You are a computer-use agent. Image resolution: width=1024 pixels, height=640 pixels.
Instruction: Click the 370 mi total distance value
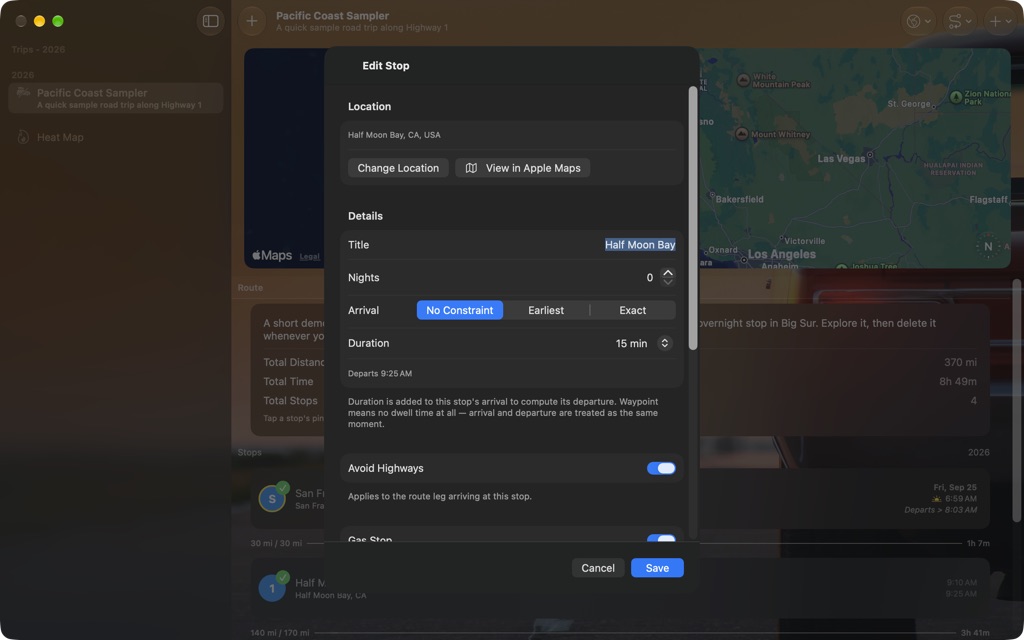point(960,362)
